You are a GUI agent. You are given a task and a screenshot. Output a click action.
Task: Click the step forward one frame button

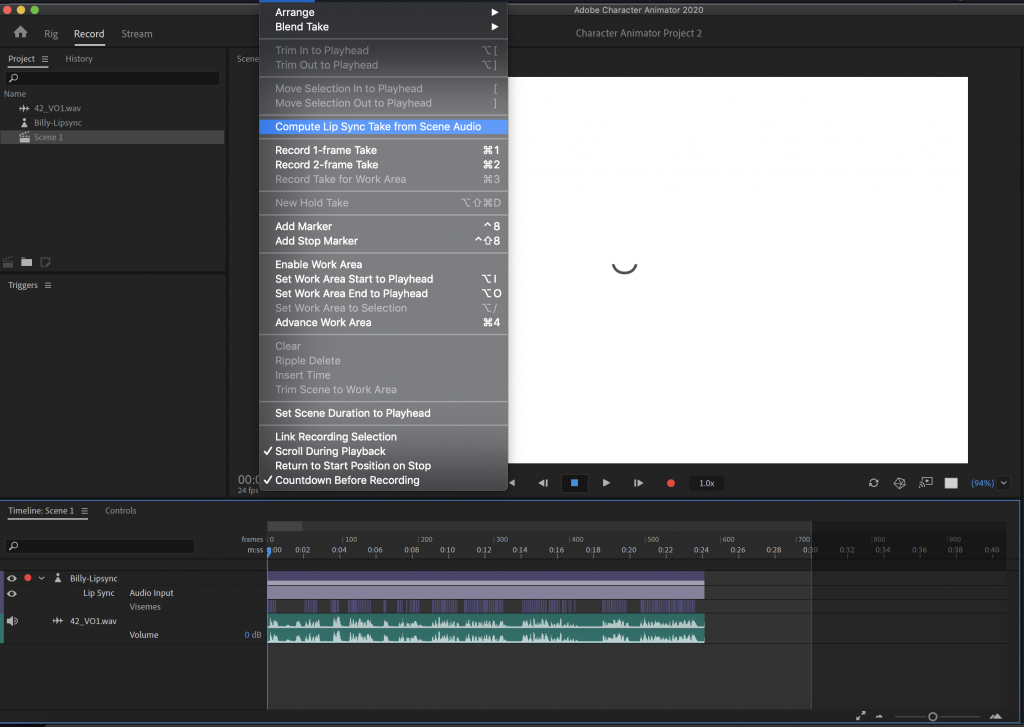click(x=638, y=483)
